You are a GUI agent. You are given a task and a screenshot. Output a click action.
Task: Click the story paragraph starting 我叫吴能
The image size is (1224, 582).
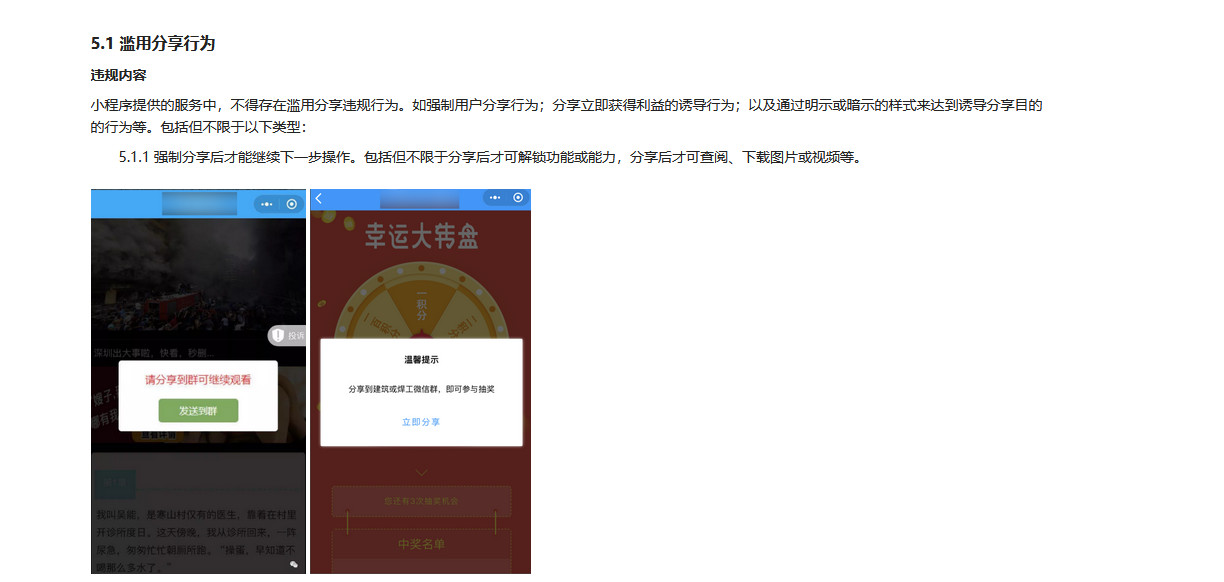tap(198, 539)
